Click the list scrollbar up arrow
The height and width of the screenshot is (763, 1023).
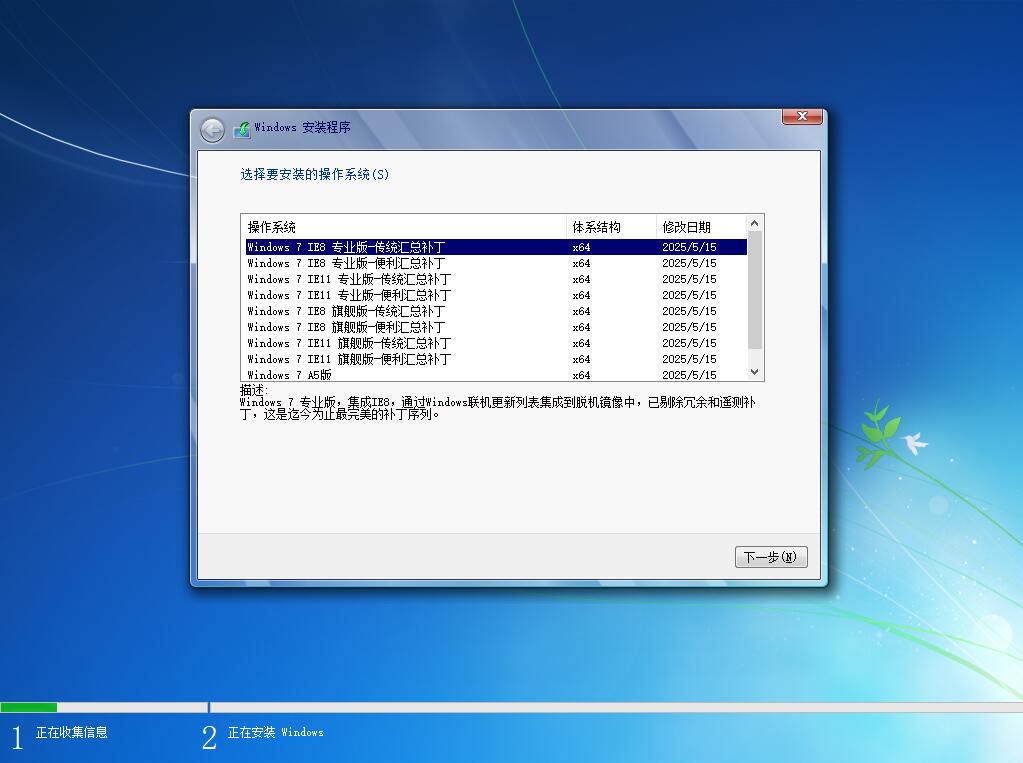(x=755, y=223)
